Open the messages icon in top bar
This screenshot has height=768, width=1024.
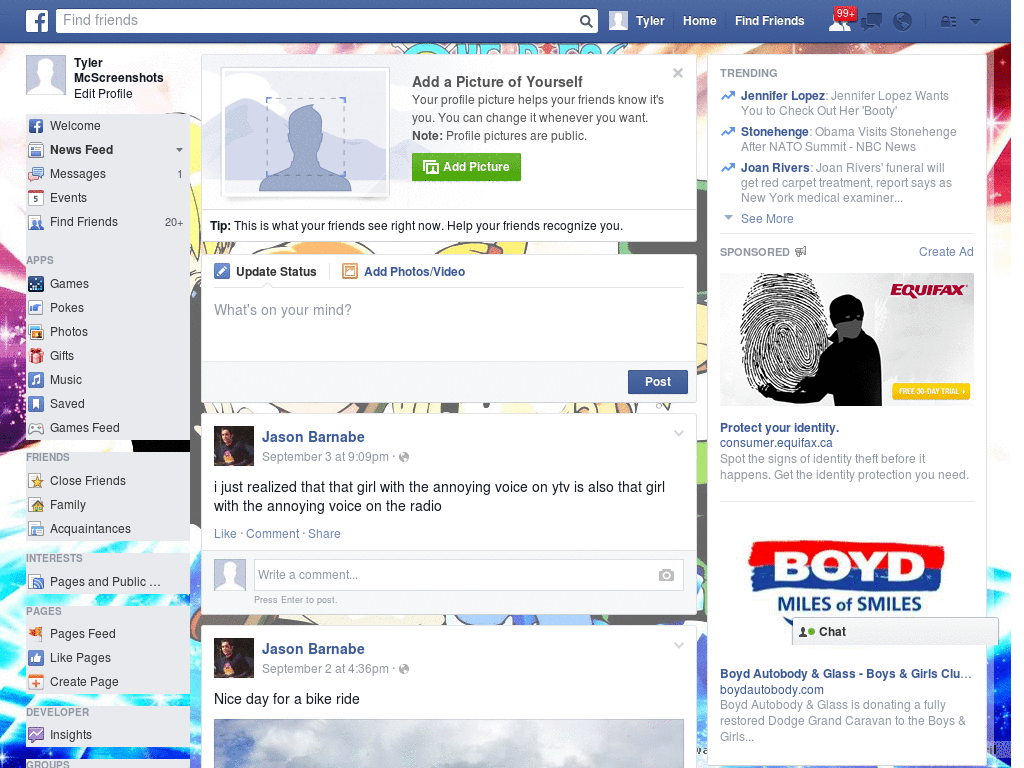point(871,22)
